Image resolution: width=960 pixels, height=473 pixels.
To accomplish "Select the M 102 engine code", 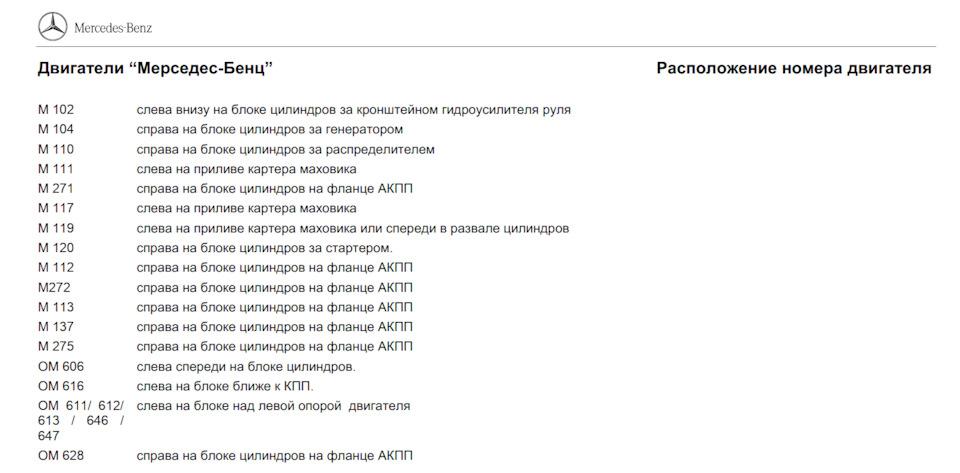I will coord(56,110).
